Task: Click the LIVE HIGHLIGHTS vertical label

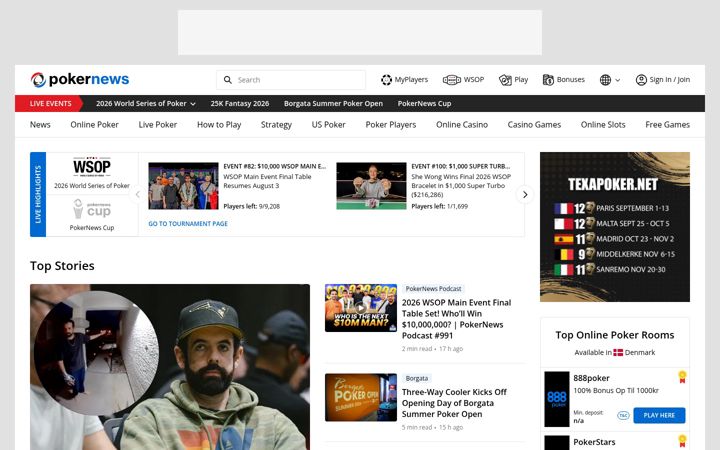Action: (38, 194)
